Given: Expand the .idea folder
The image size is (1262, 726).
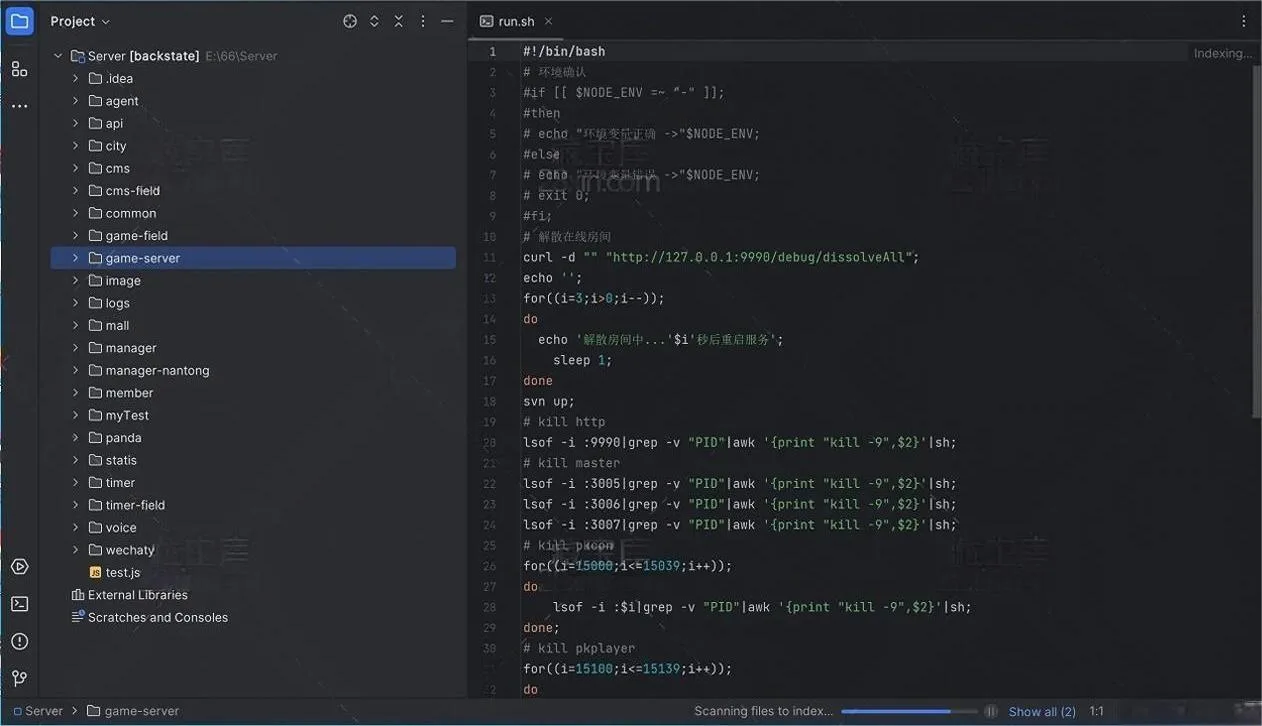Looking at the screenshot, I should click(75, 78).
